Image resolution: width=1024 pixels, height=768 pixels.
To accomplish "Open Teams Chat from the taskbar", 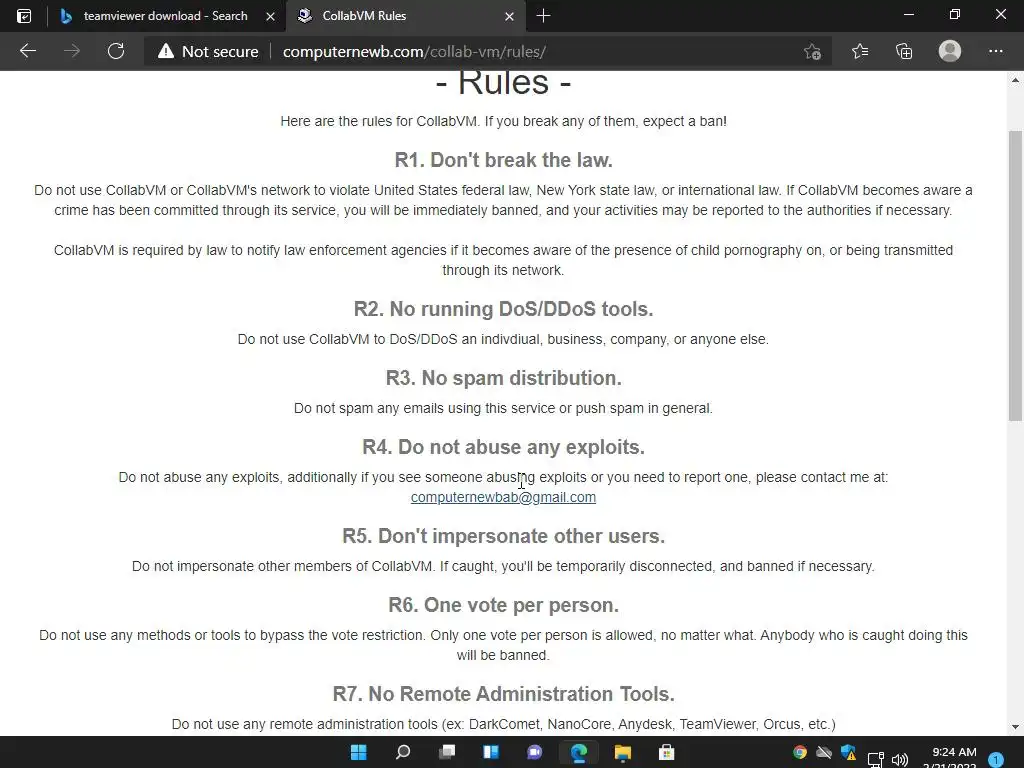I will point(534,752).
